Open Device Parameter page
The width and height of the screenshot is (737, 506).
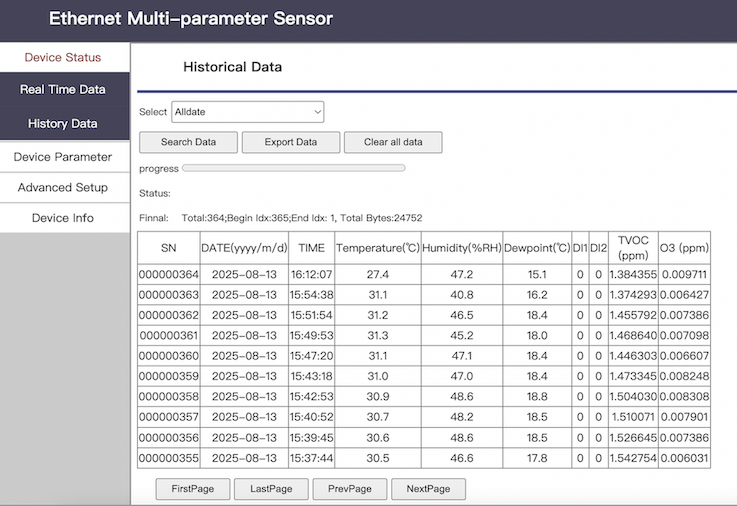(x=63, y=157)
